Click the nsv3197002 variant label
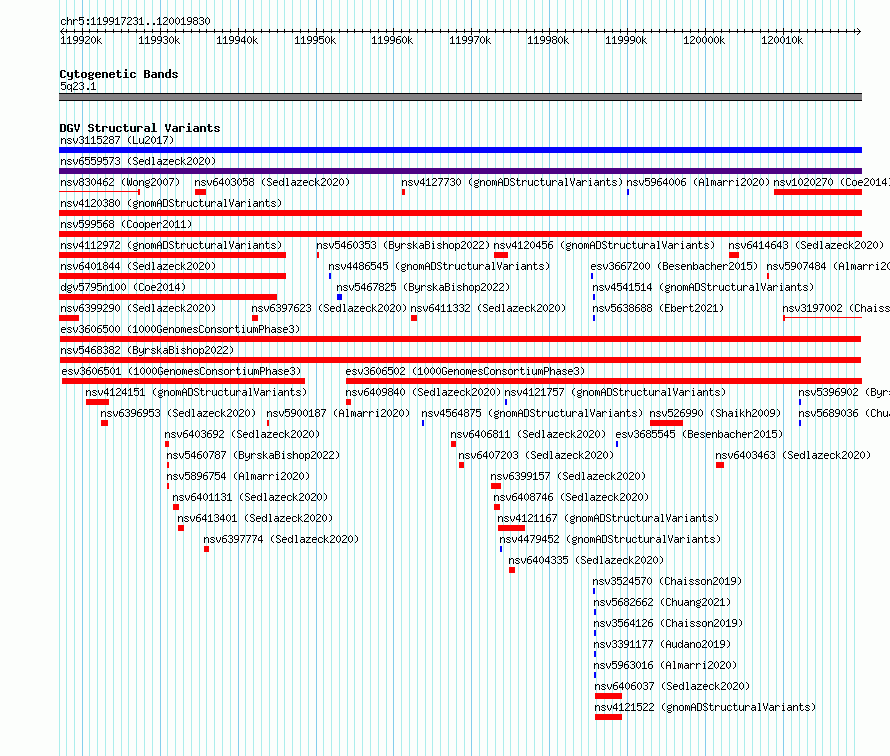This screenshot has width=890, height=756. tap(836, 308)
